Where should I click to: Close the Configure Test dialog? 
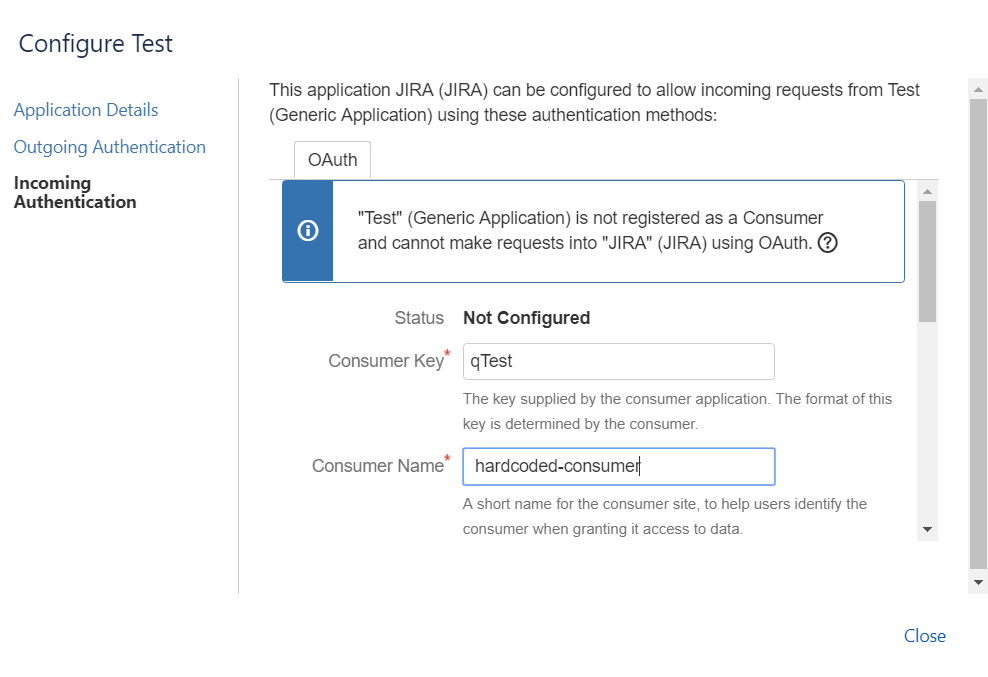(924, 636)
